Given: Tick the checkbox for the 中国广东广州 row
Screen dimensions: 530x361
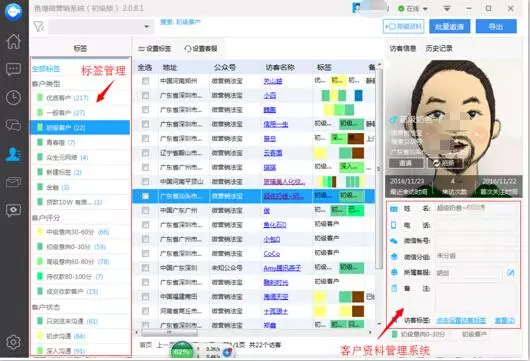Looking at the screenshot, I should click(x=145, y=210).
